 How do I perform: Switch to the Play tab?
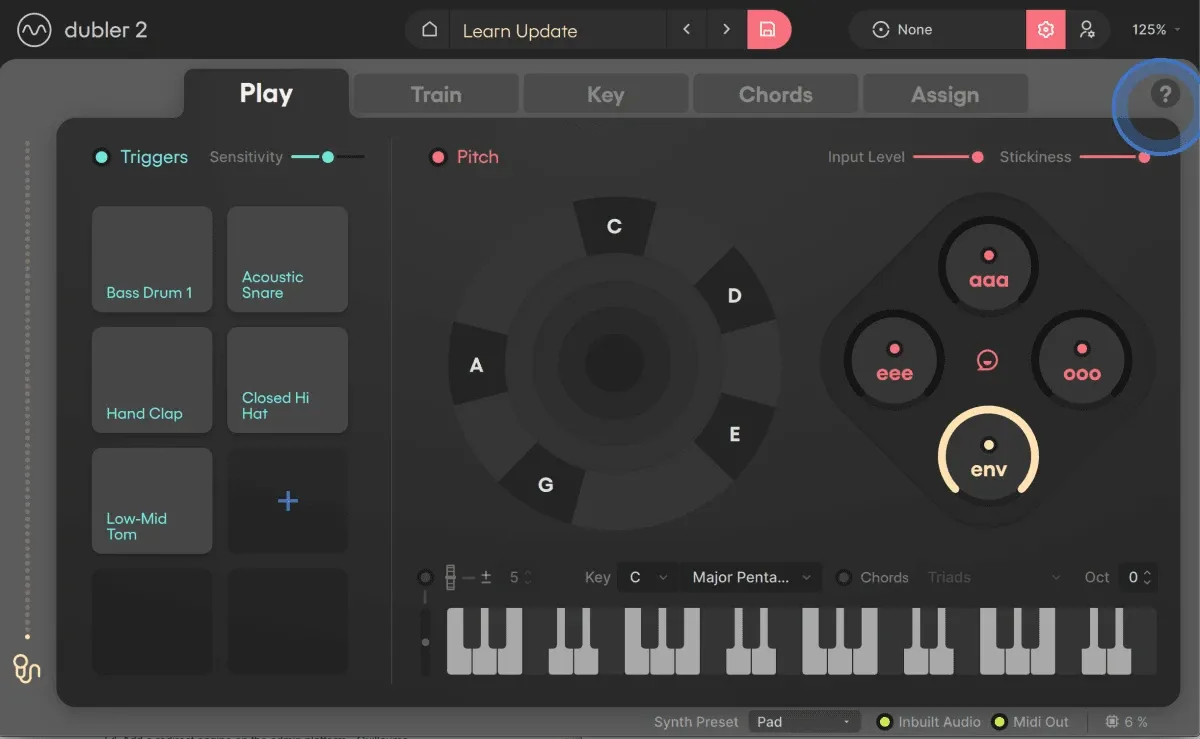pyautogui.click(x=266, y=94)
